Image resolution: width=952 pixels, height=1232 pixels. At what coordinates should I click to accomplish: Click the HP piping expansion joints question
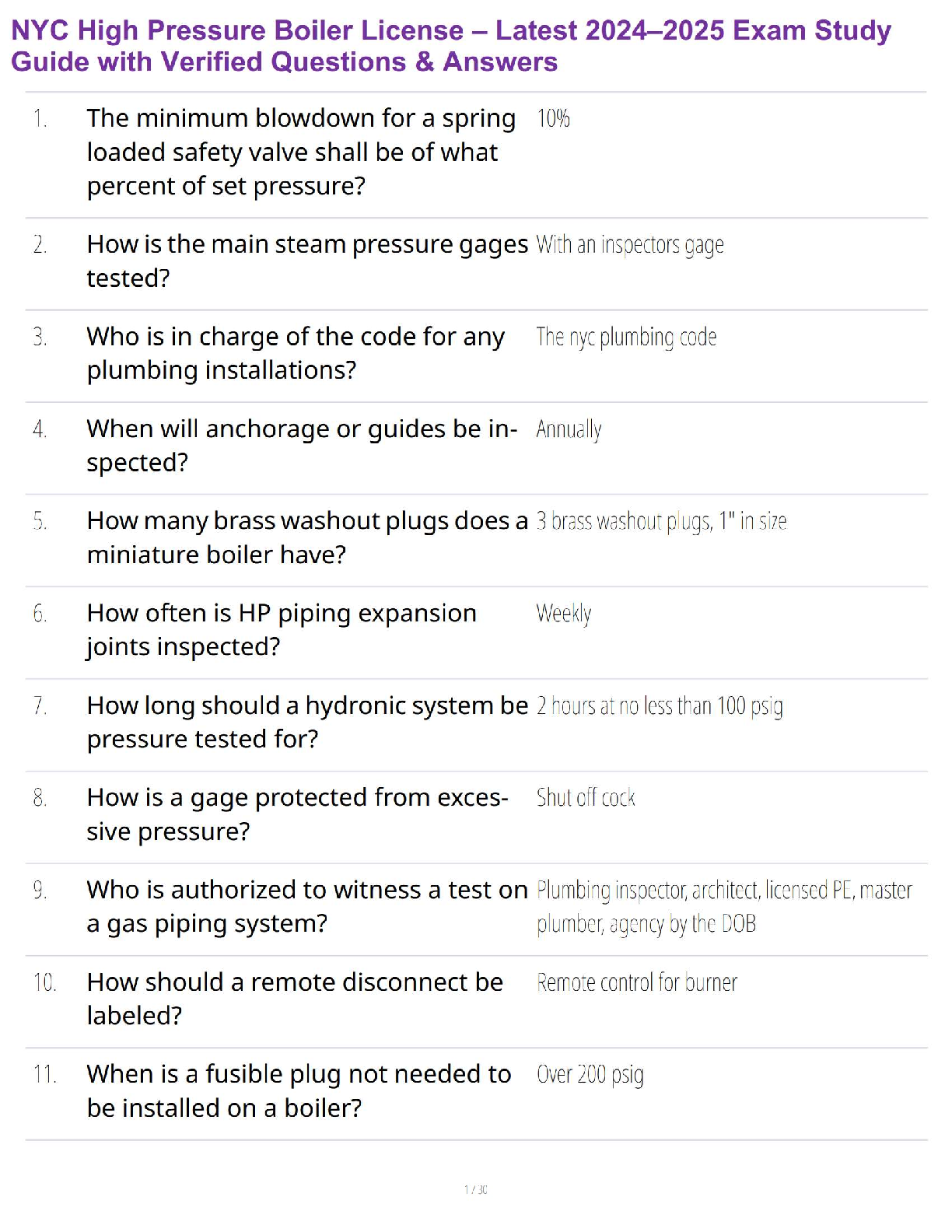281,629
